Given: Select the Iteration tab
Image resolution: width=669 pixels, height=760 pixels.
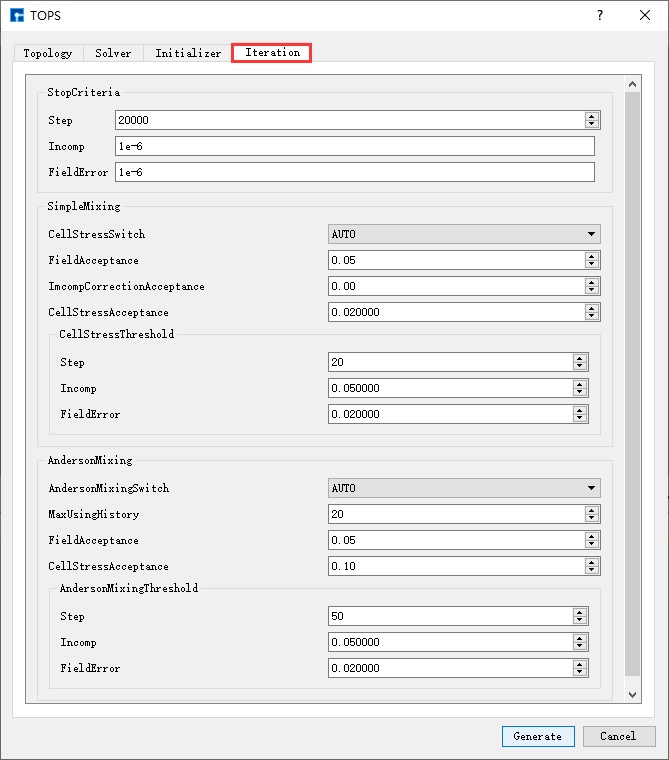Looking at the screenshot, I should click(x=272, y=53).
